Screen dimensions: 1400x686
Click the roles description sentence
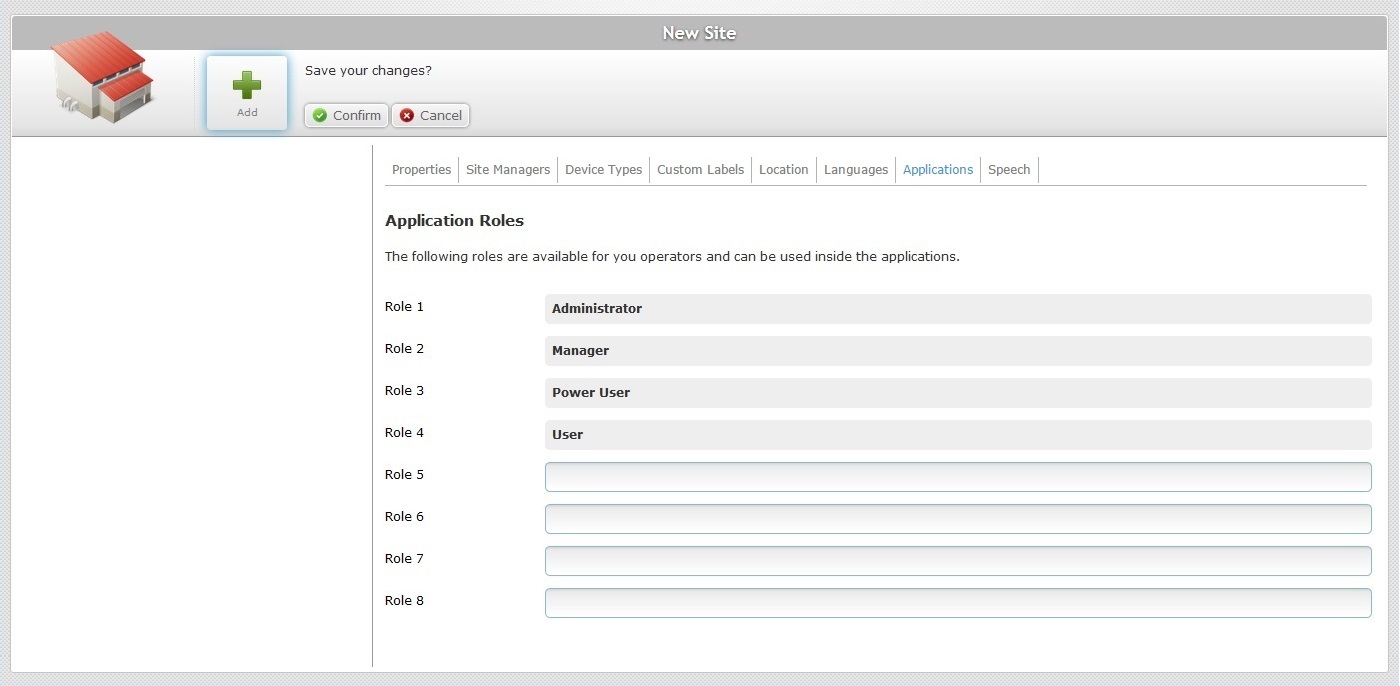pos(672,257)
